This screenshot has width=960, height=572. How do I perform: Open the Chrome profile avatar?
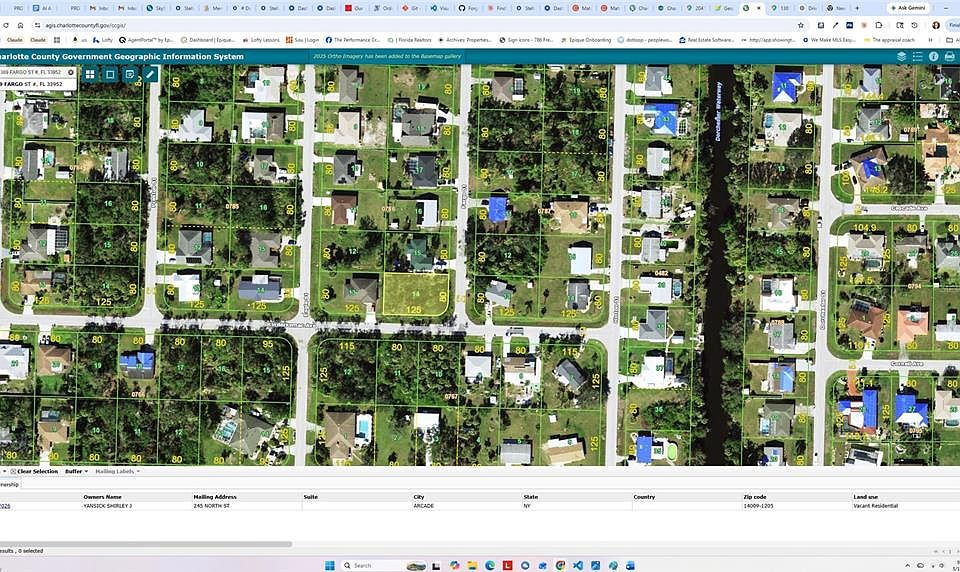tap(936, 25)
